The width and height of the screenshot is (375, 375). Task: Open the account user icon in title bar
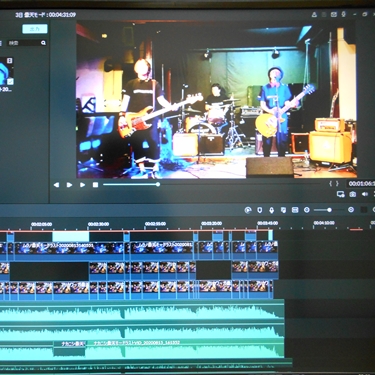coord(314,15)
